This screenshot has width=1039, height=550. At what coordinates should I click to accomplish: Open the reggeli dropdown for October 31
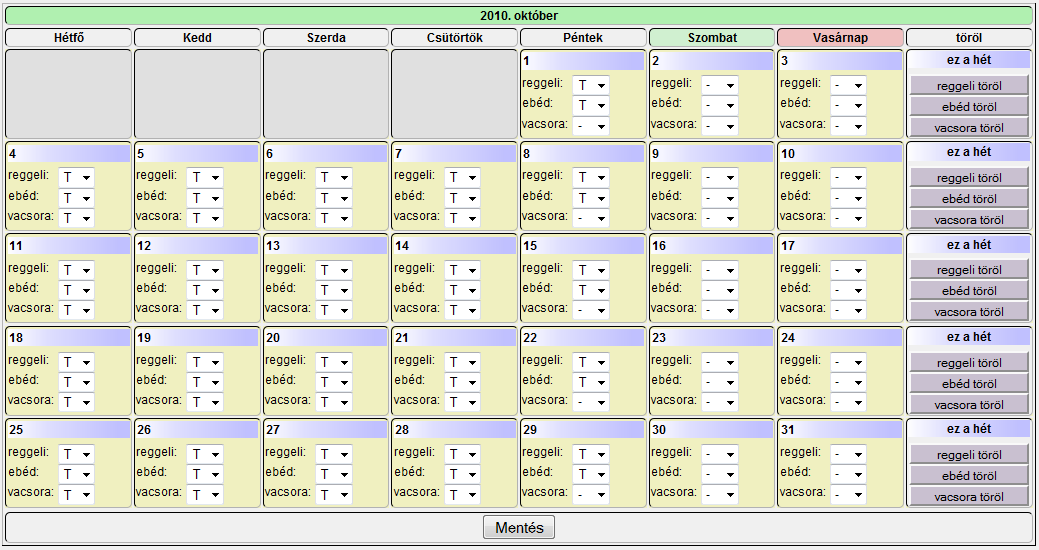(x=848, y=454)
